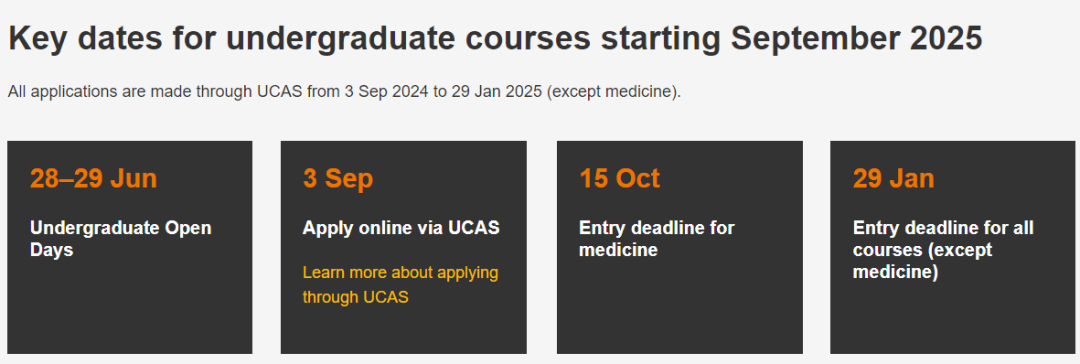Click the Entry deadline for medicine text
Image resolution: width=1080 pixels, height=364 pixels.
(656, 239)
